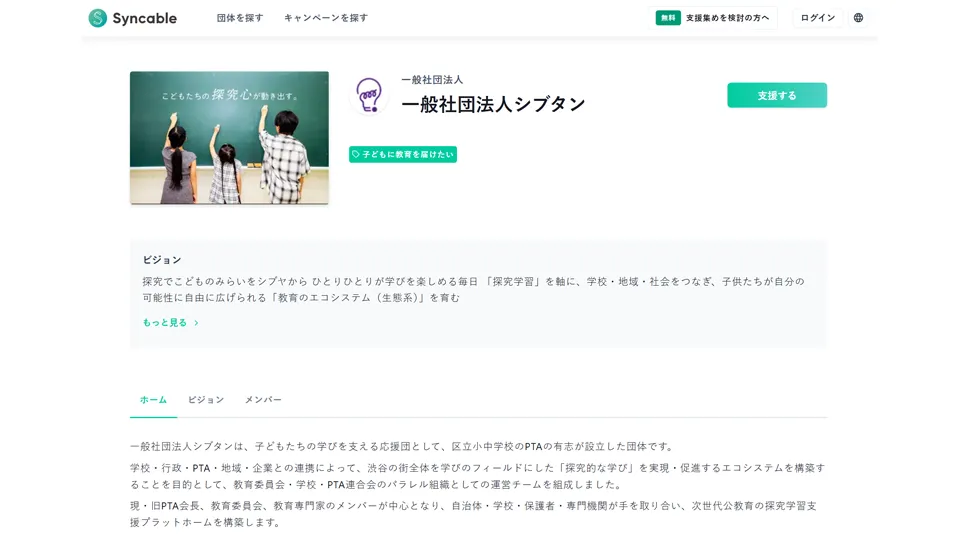Click the lightbulb organization logo
The image size is (960, 540).
369,96
